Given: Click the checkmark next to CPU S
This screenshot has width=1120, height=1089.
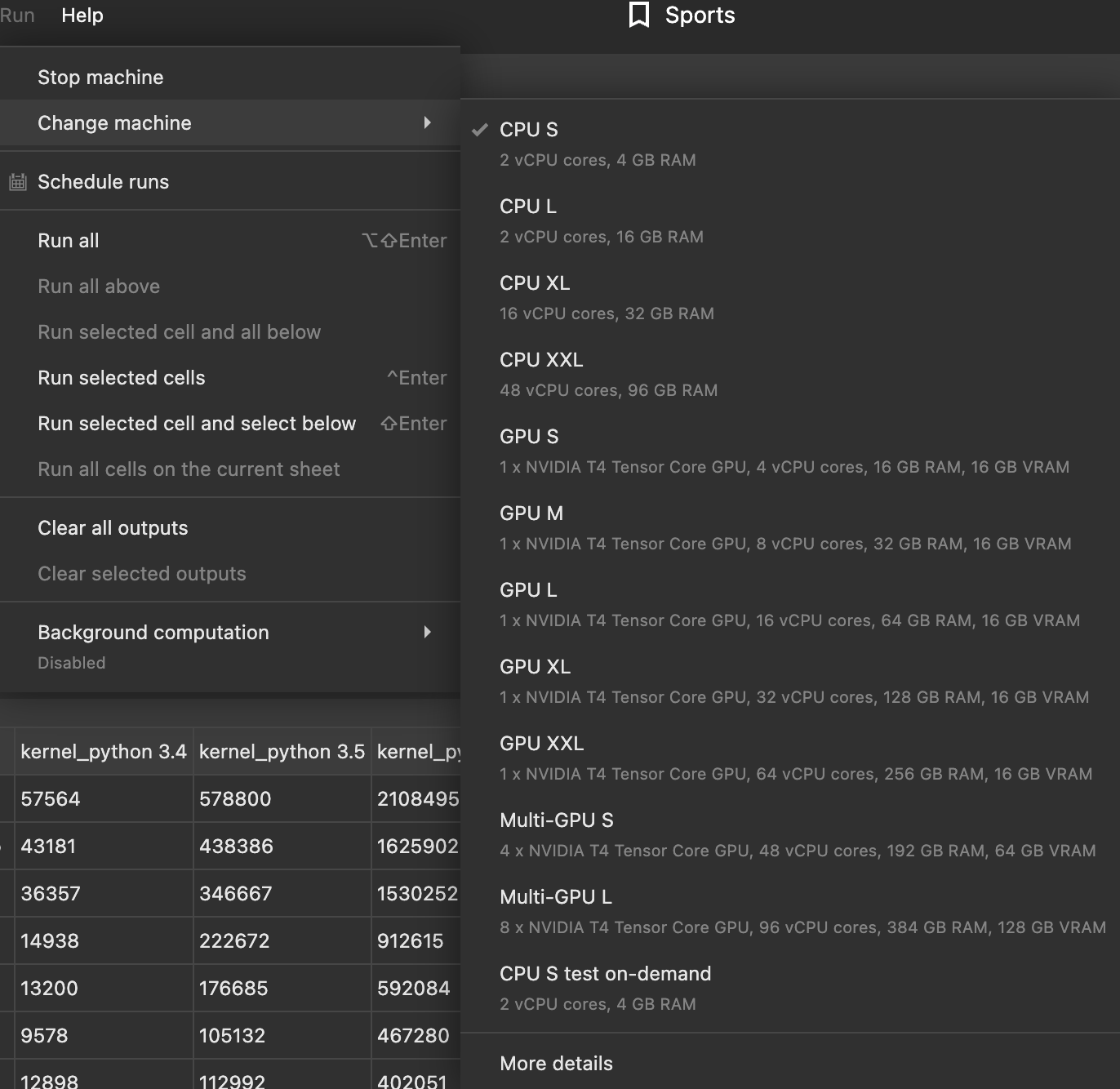Looking at the screenshot, I should pos(480,130).
